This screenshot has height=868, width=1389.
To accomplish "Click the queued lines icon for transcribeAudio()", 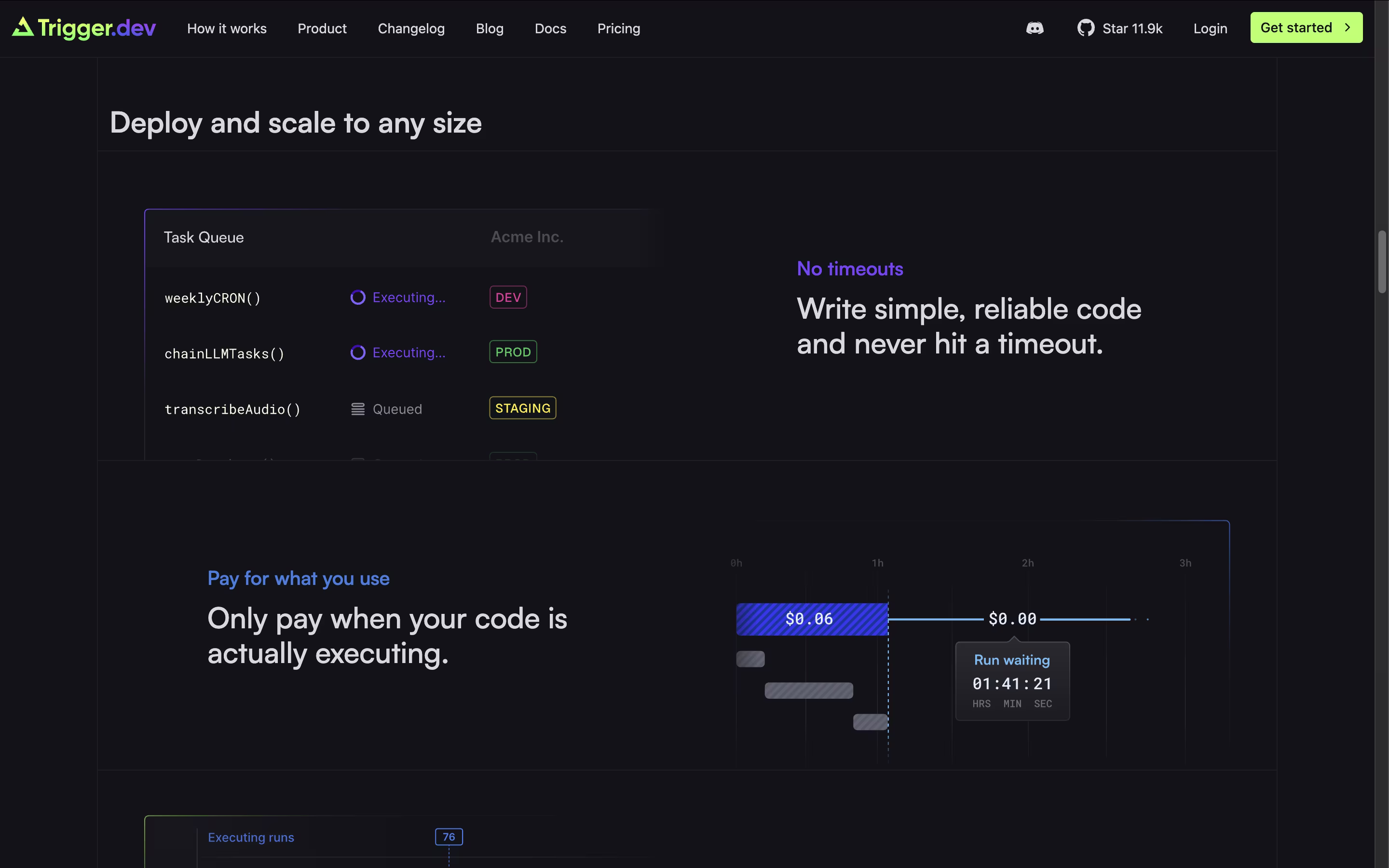I will (357, 409).
